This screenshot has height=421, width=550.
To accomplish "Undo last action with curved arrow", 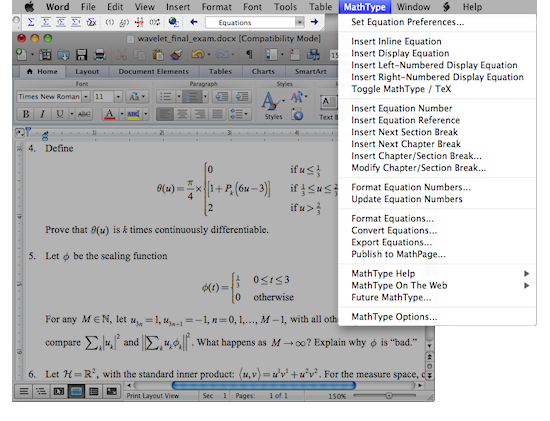I will (x=197, y=54).
